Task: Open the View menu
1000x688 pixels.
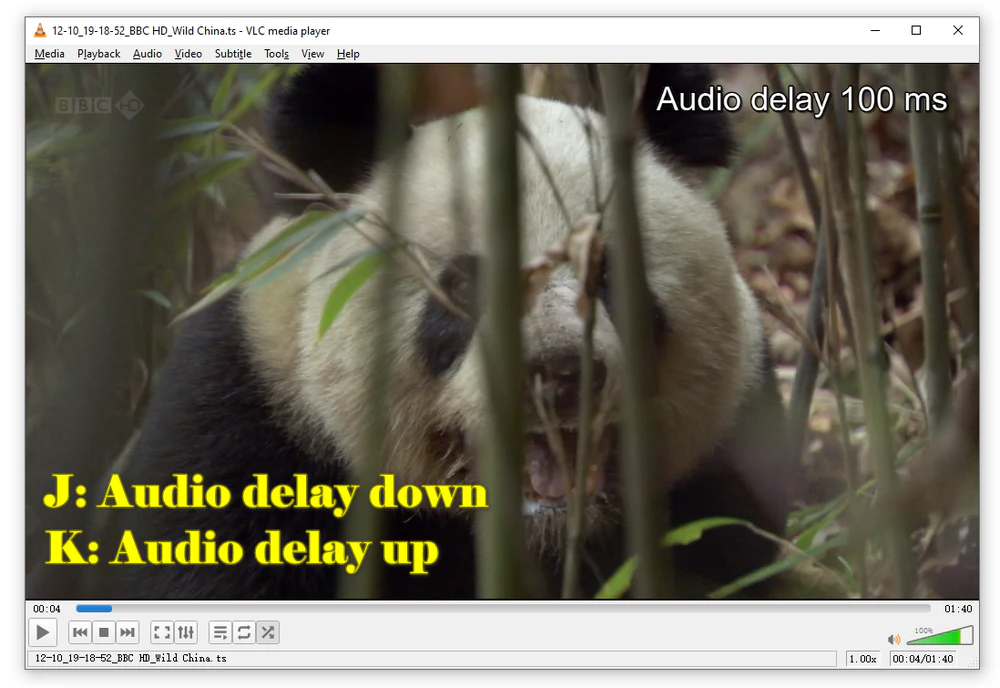Action: [312, 53]
